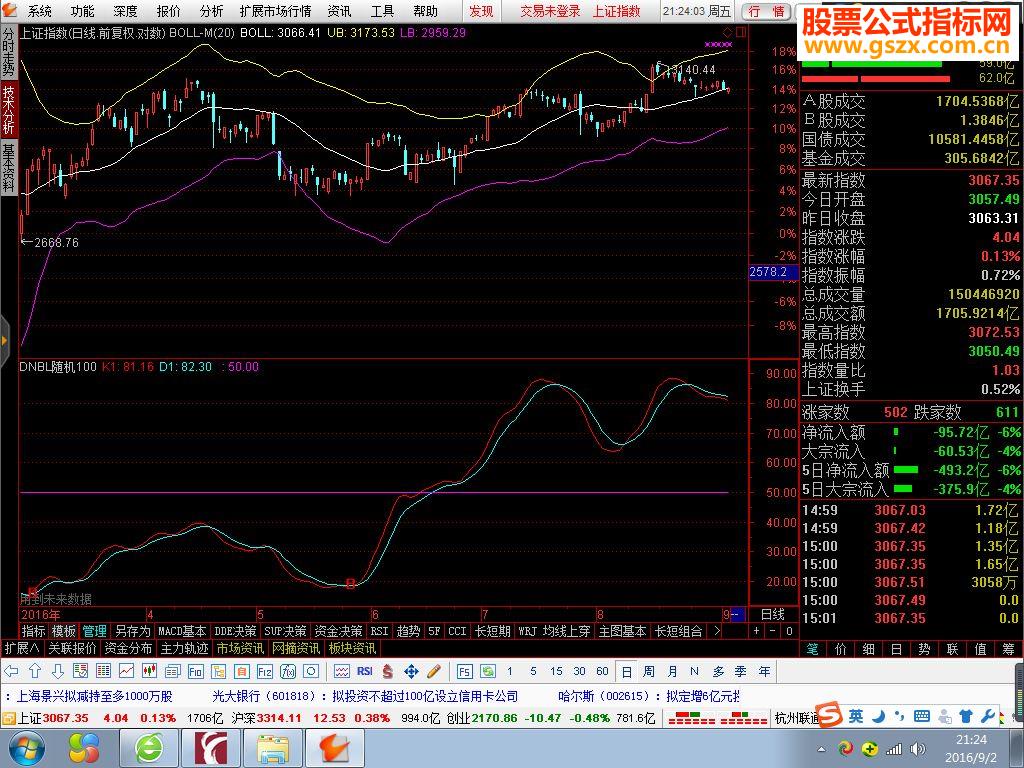Image resolution: width=1024 pixels, height=768 pixels.
Task: Open the 系统 menu
Action: tap(39, 11)
